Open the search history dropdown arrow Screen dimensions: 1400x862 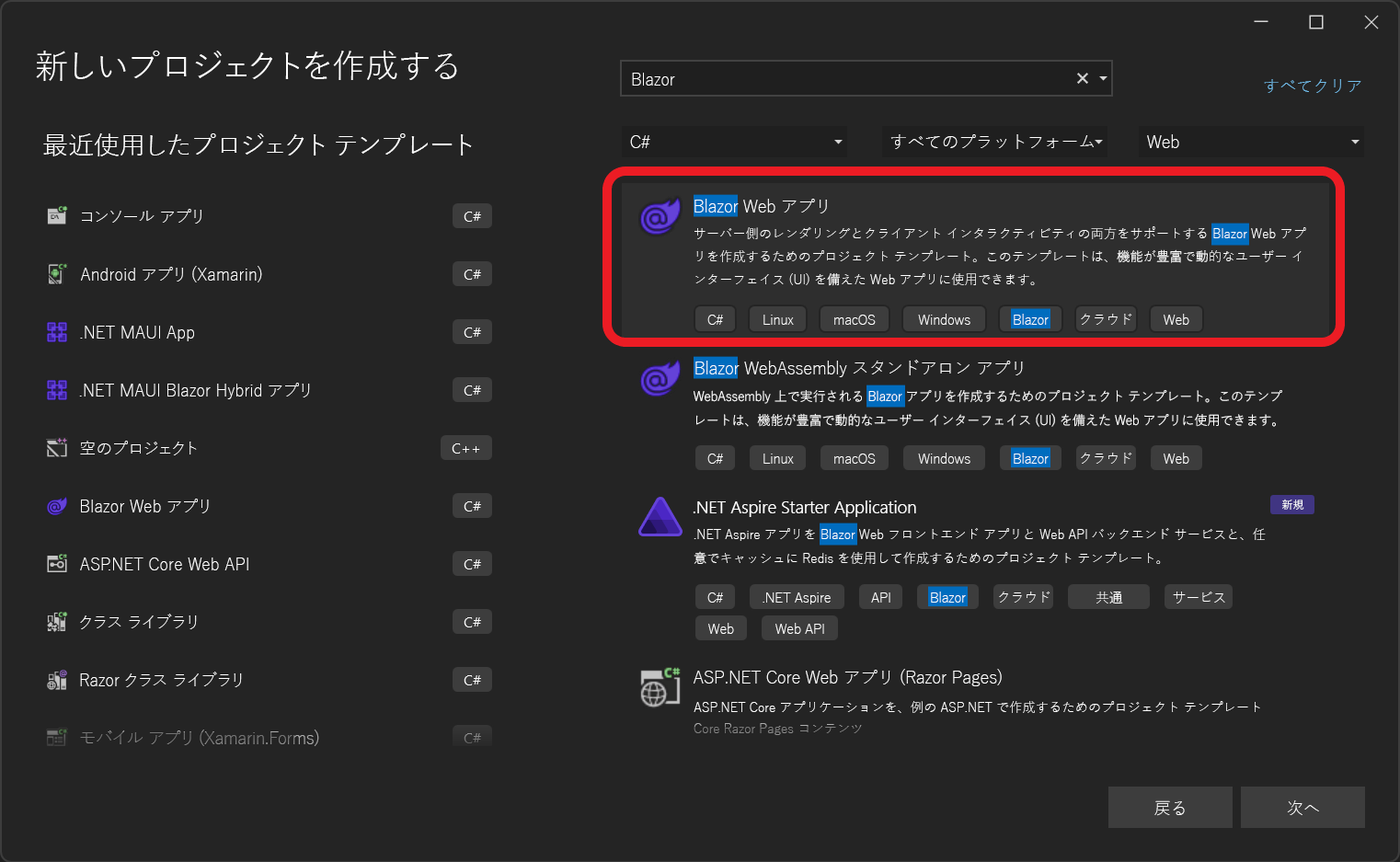coord(1103,79)
